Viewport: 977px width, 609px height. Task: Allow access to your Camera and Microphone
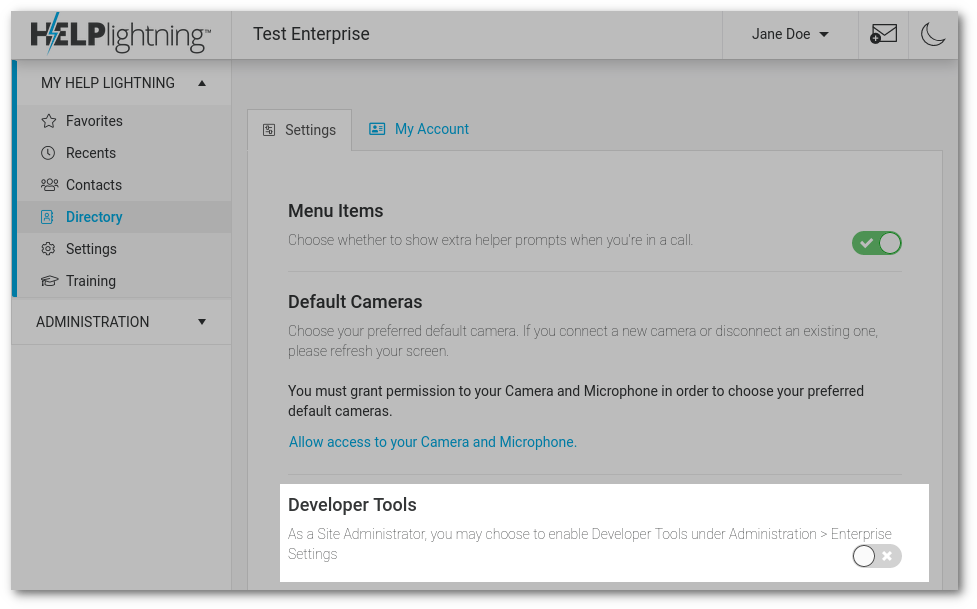(433, 442)
